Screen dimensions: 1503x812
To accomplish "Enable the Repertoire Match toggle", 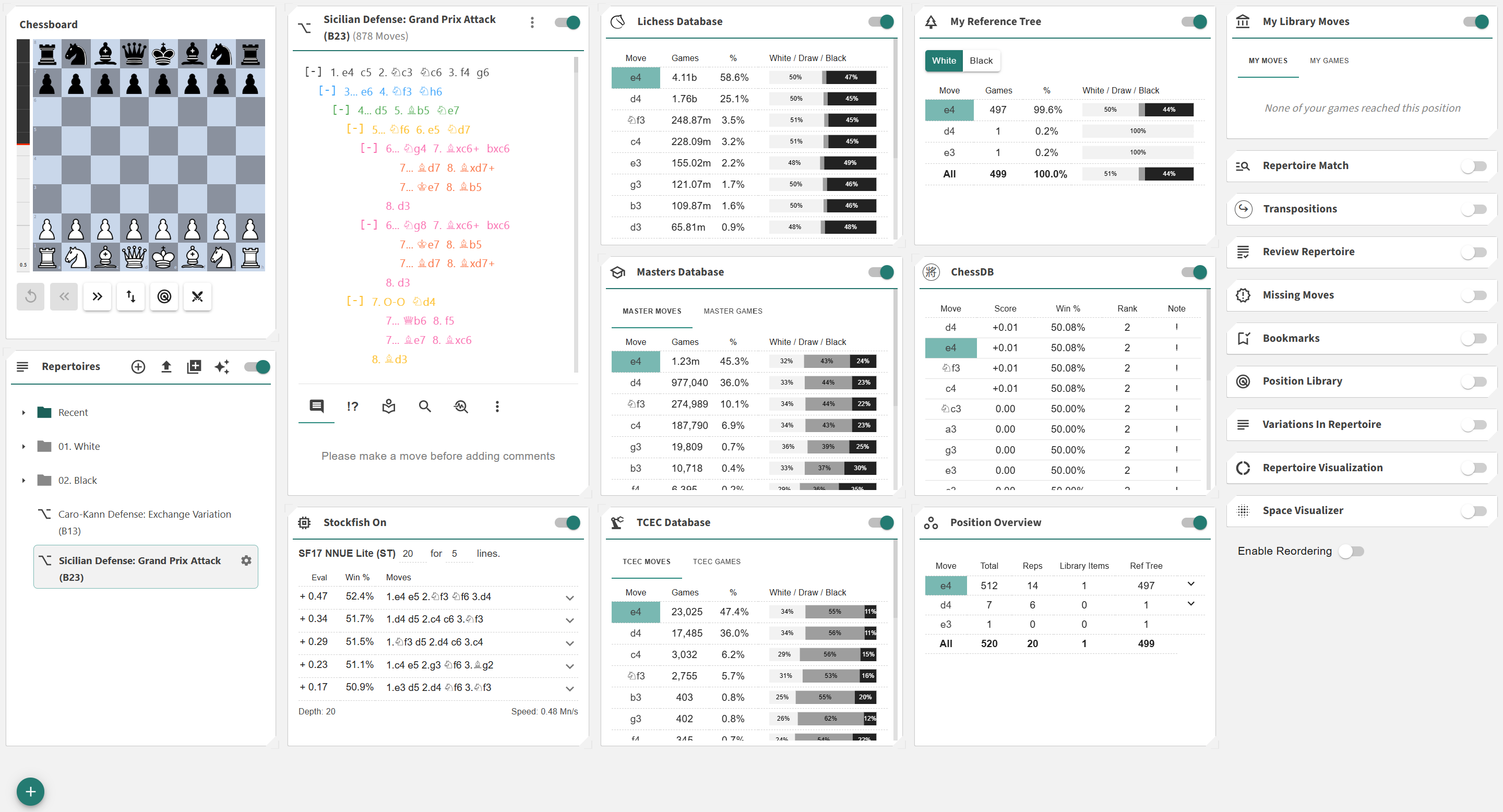I will [x=1474, y=166].
